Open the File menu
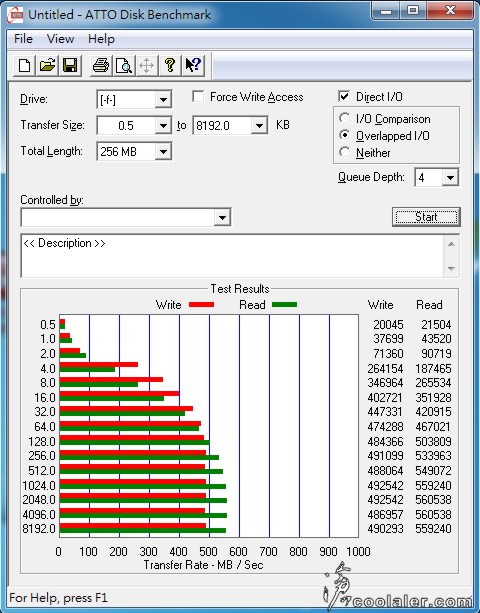Image resolution: width=480 pixels, height=613 pixels. point(23,39)
